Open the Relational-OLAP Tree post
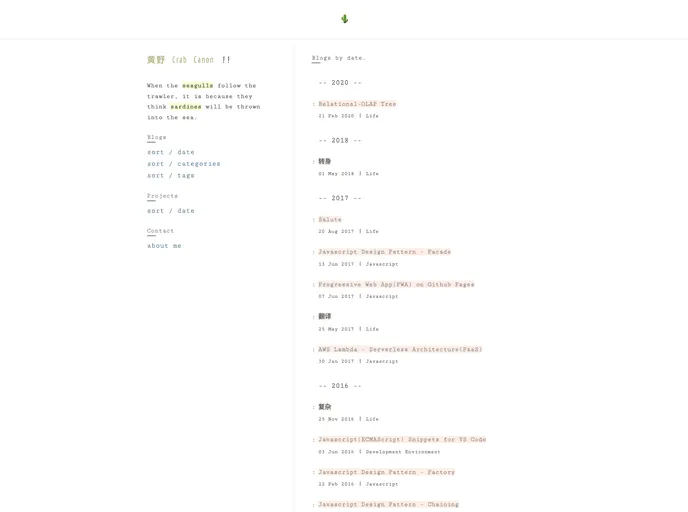This screenshot has width=688, height=512. pyautogui.click(x=357, y=104)
